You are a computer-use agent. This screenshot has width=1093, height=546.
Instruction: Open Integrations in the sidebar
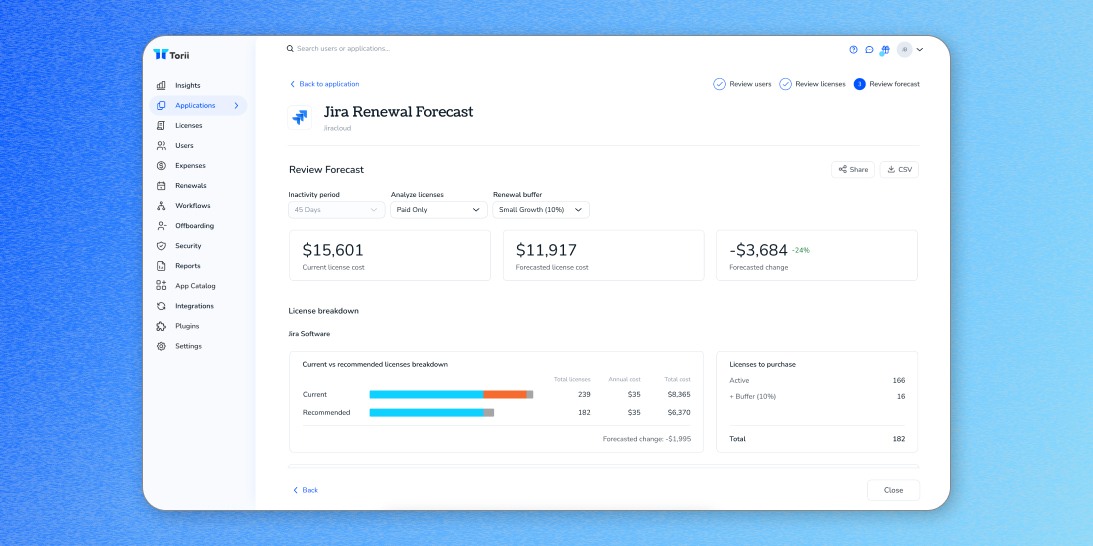(194, 306)
